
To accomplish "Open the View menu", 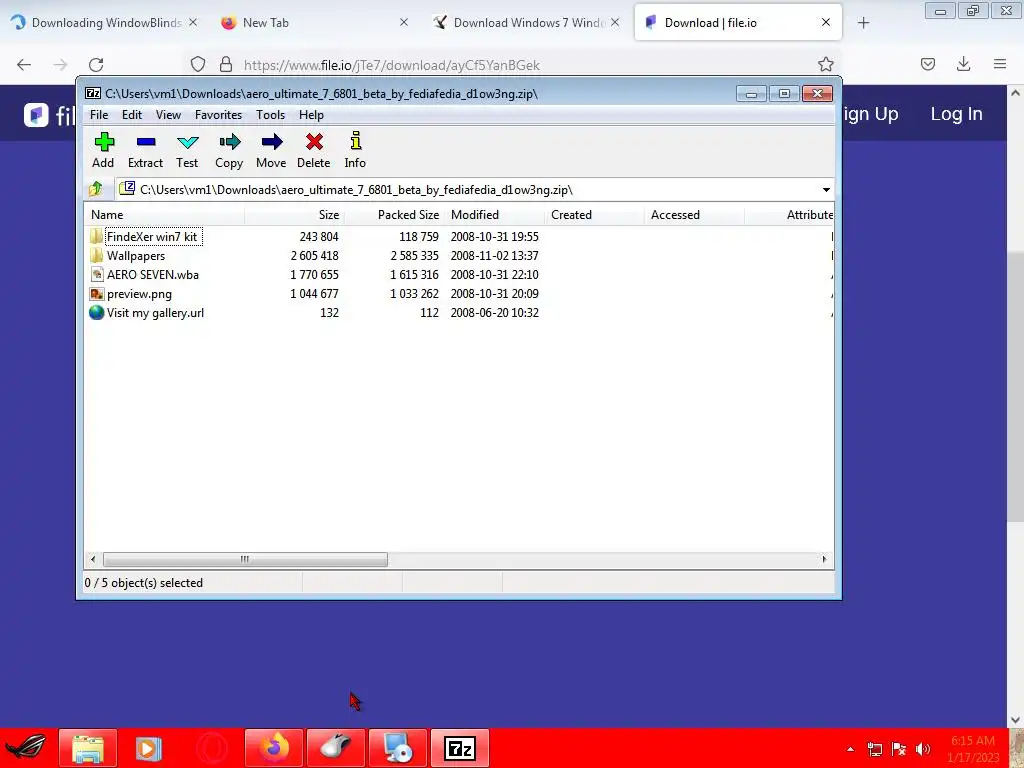I will [168, 115].
